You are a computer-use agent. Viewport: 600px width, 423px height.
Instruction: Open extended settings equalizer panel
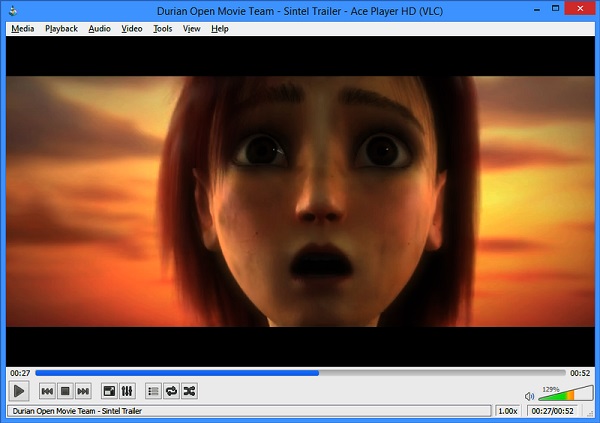127,391
